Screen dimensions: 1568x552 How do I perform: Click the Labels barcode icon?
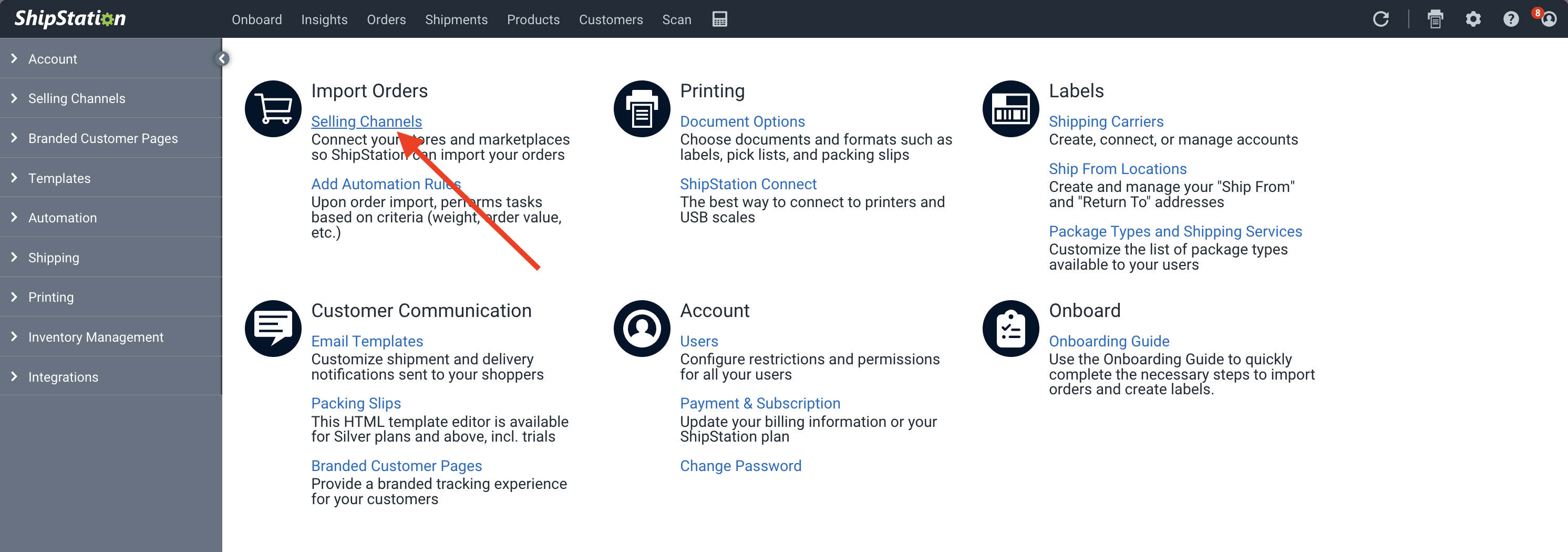pyautogui.click(x=1011, y=108)
